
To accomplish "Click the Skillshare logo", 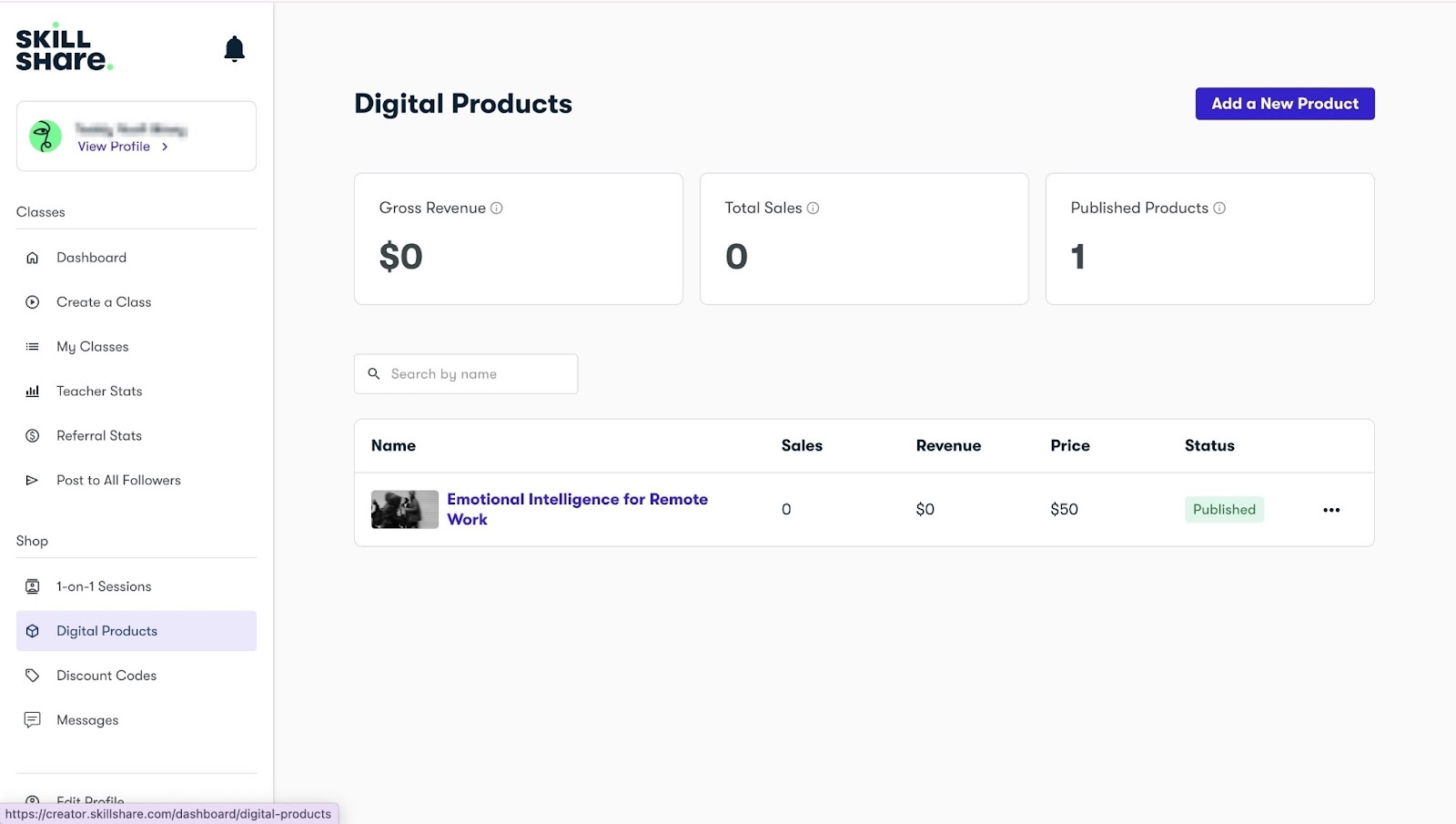I will click(x=64, y=48).
